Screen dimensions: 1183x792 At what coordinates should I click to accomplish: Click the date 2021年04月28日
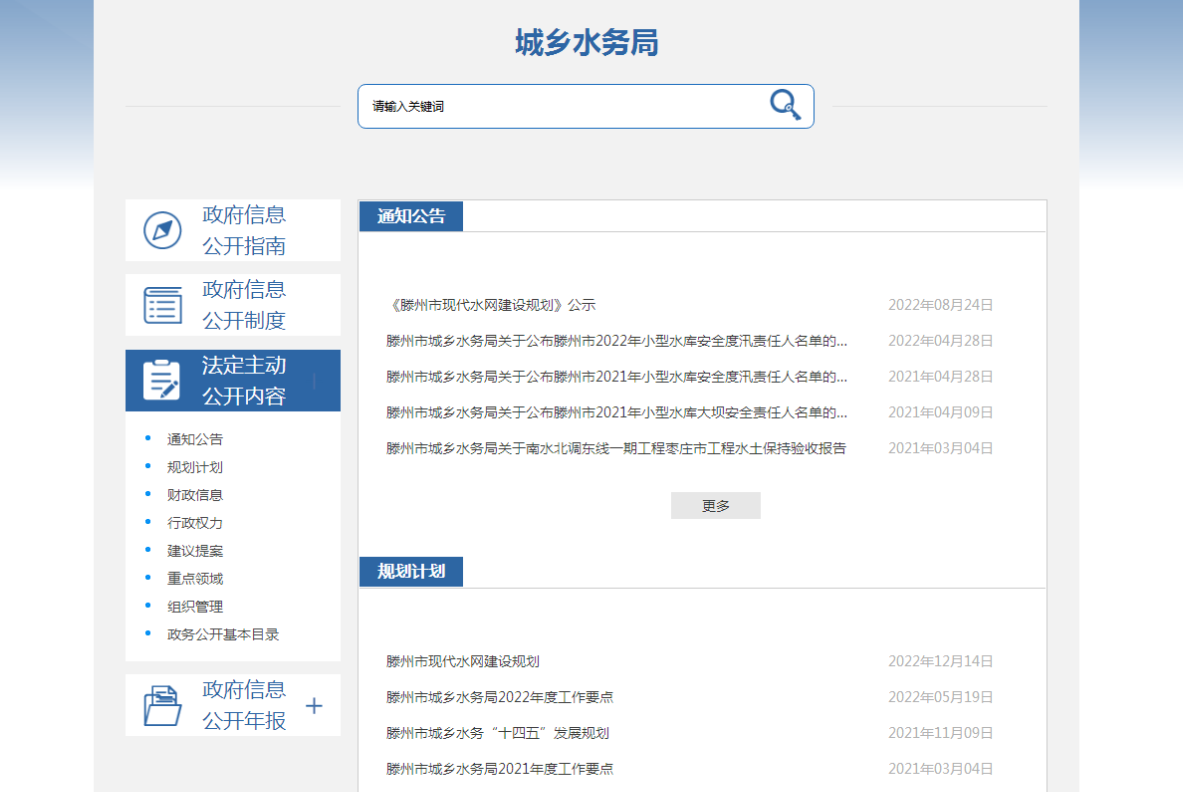pos(940,376)
